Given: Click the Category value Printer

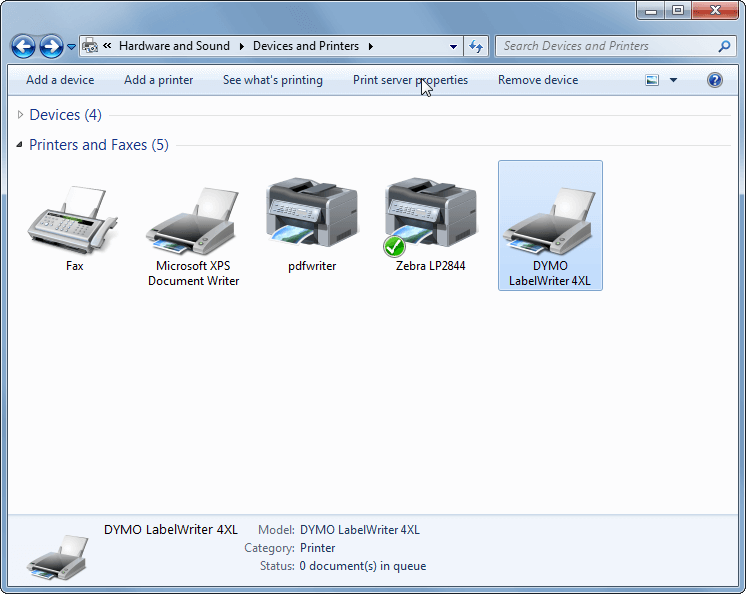Looking at the screenshot, I should point(317,548).
